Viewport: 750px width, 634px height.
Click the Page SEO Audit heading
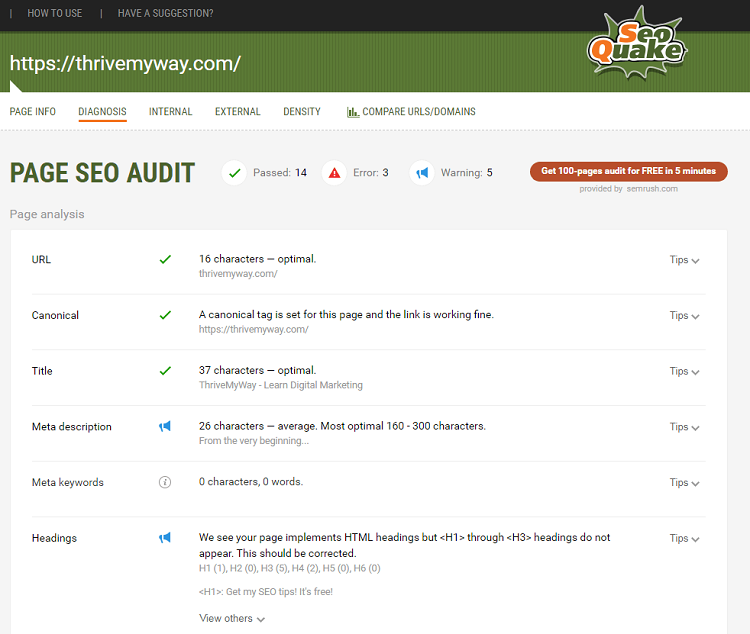tap(102, 173)
